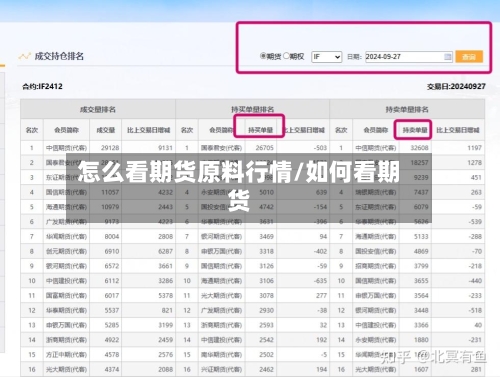
Task: Click short position value 3655
Action: 421,281
